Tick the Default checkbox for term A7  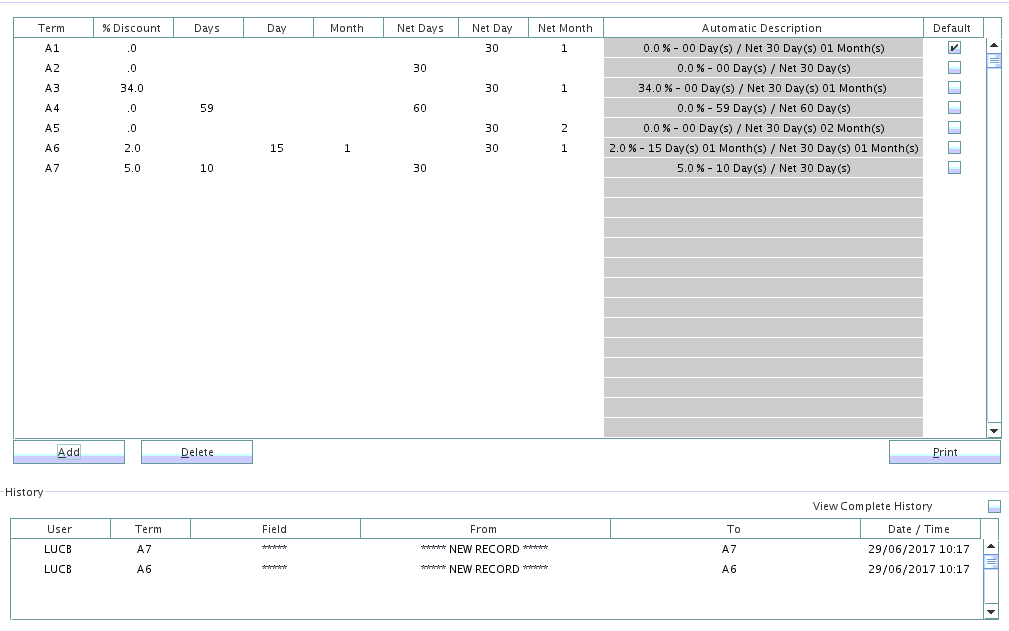[x=954, y=168]
